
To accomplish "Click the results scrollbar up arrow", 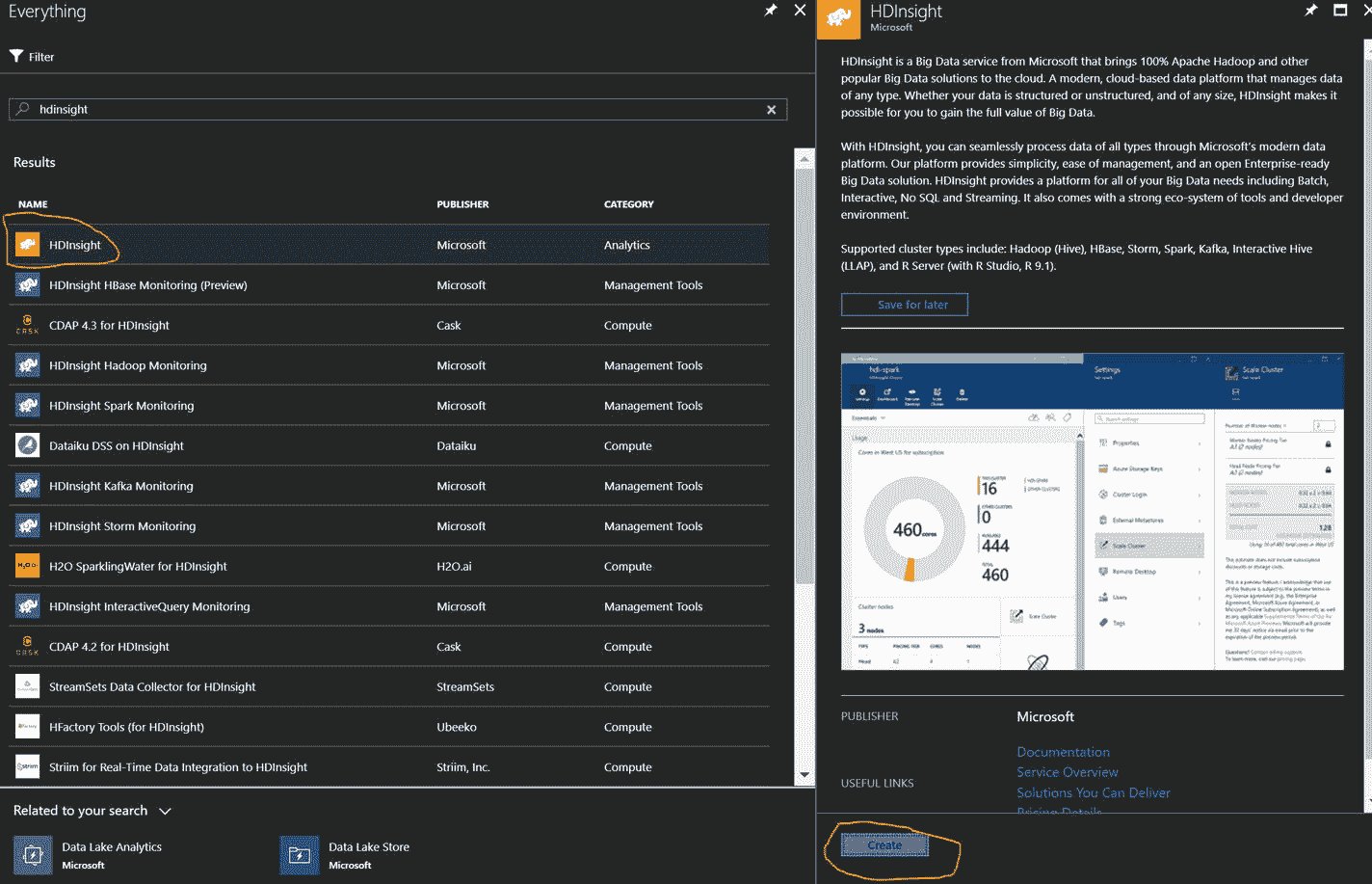I will tap(805, 158).
